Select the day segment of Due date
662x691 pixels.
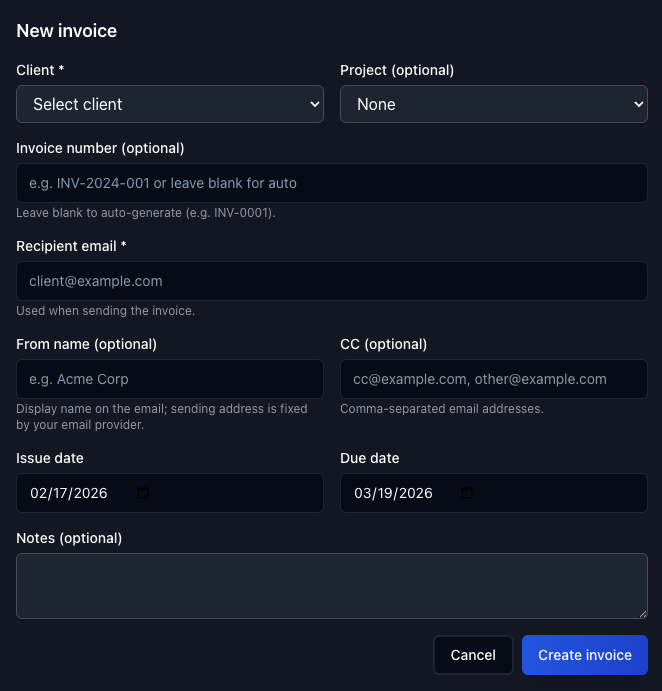coord(386,493)
